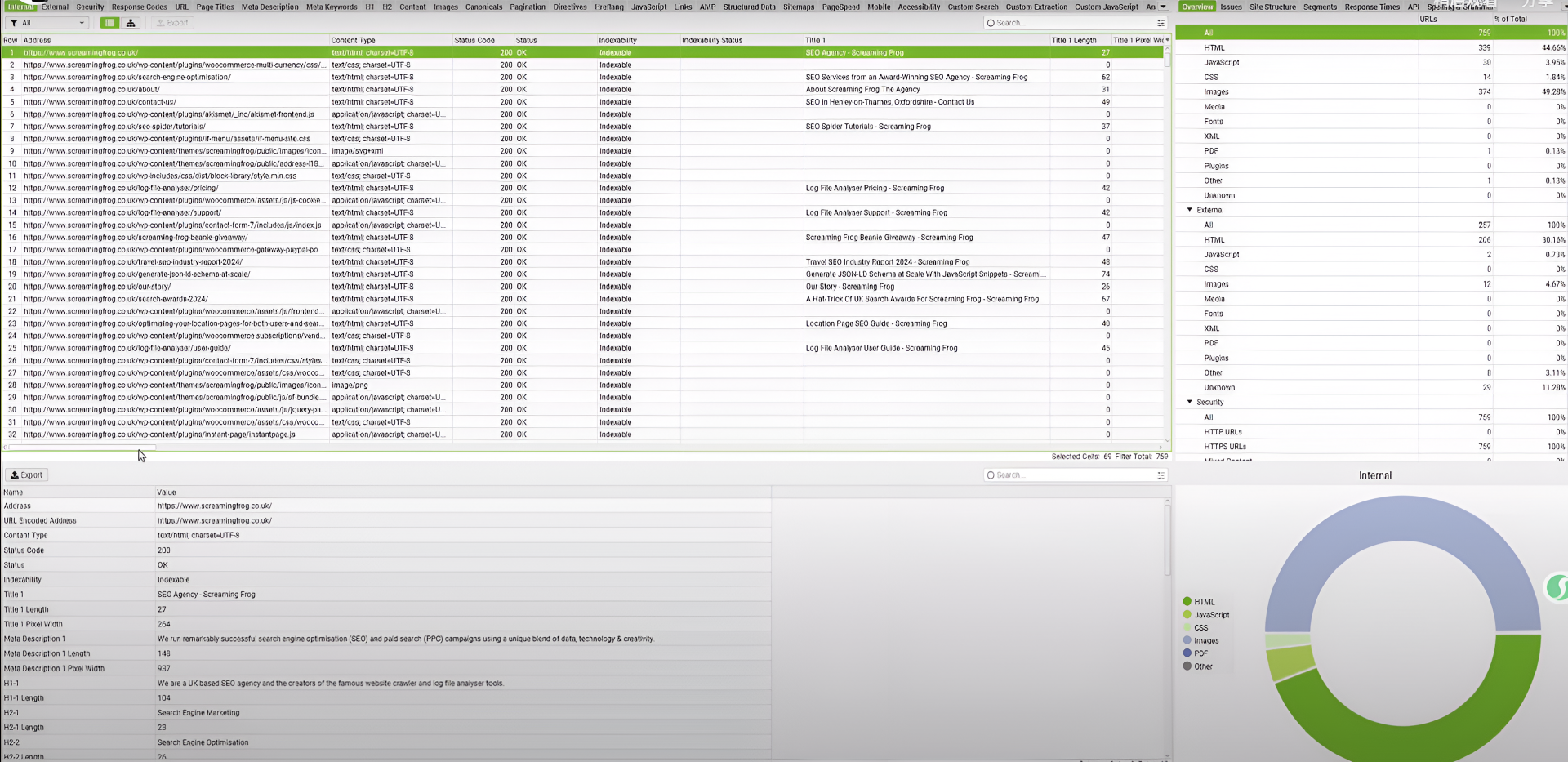Click the Value column header in details
The width and height of the screenshot is (1568, 762).
(462, 492)
